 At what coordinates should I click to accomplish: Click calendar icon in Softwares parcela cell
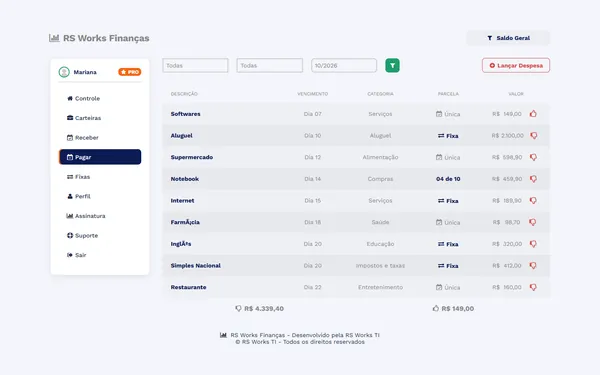439,114
